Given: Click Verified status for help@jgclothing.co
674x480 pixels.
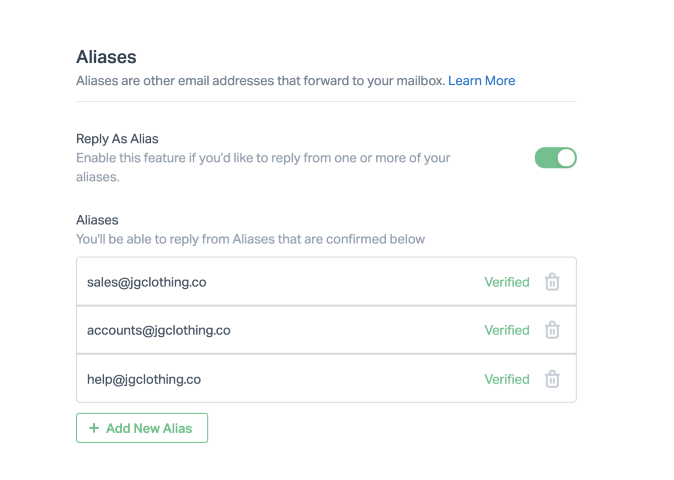Looking at the screenshot, I should point(507,379).
